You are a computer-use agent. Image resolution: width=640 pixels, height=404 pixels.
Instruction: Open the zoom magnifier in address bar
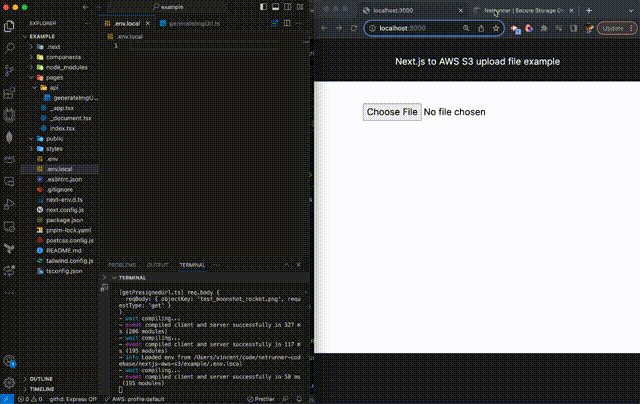coord(466,28)
